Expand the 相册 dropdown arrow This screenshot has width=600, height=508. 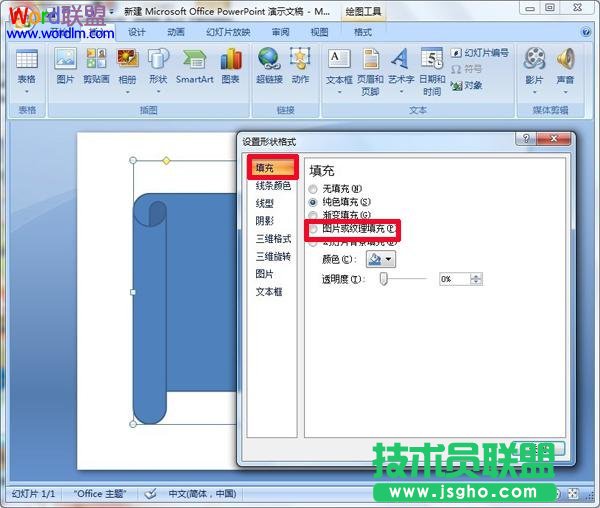tap(127, 92)
